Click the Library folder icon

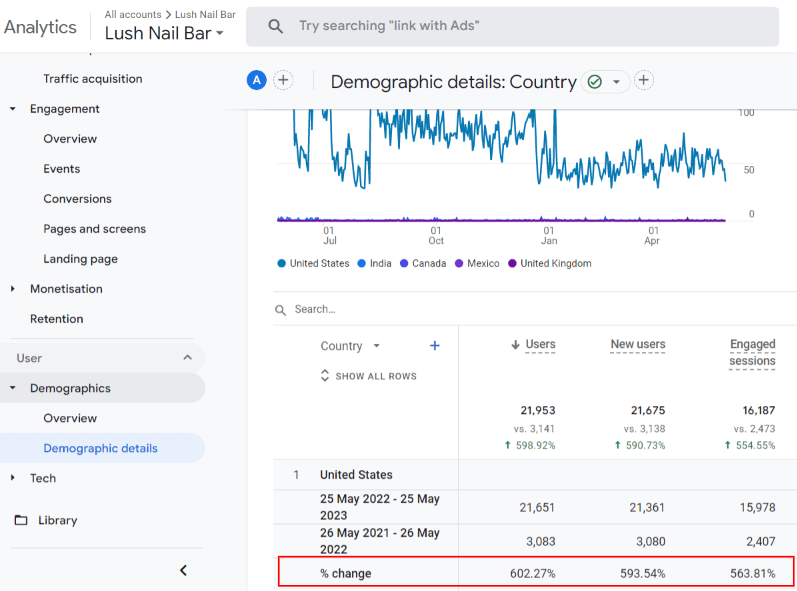tap(21, 520)
